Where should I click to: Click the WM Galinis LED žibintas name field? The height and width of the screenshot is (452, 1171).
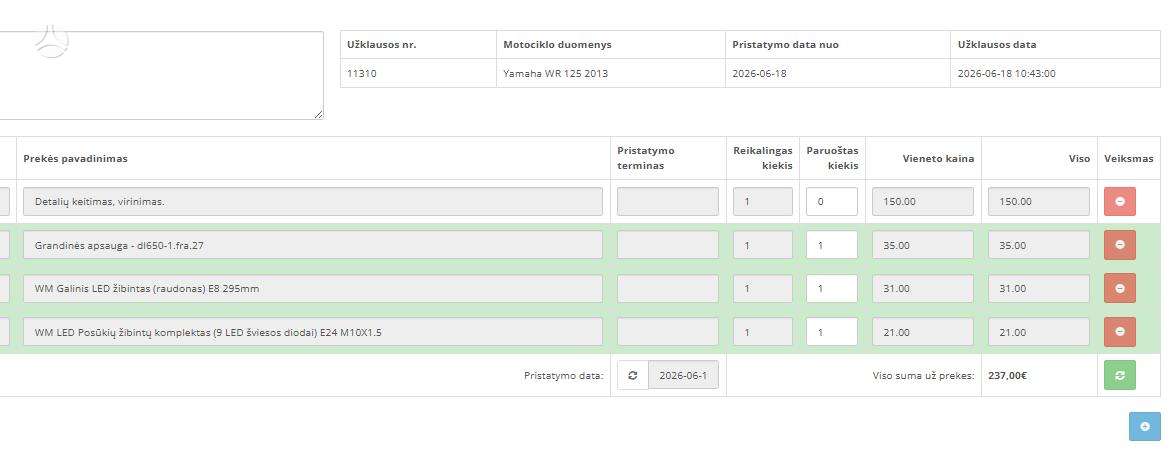point(313,288)
